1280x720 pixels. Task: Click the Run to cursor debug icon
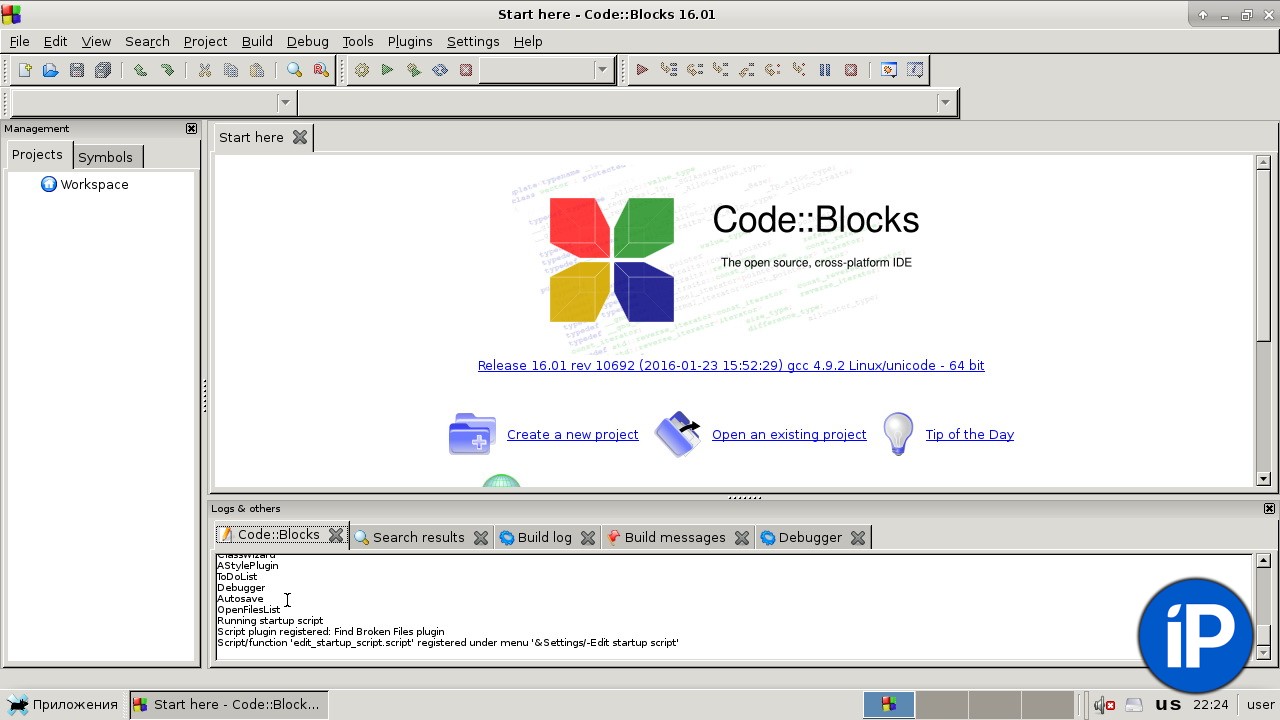668,70
